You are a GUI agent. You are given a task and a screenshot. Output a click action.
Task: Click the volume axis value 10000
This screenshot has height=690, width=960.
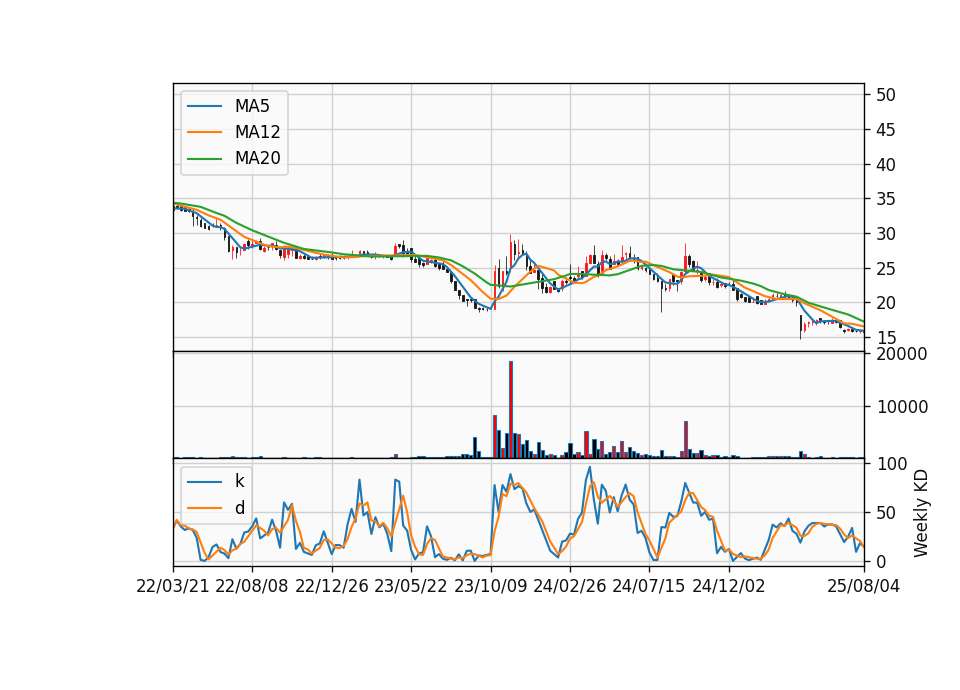[901, 407]
